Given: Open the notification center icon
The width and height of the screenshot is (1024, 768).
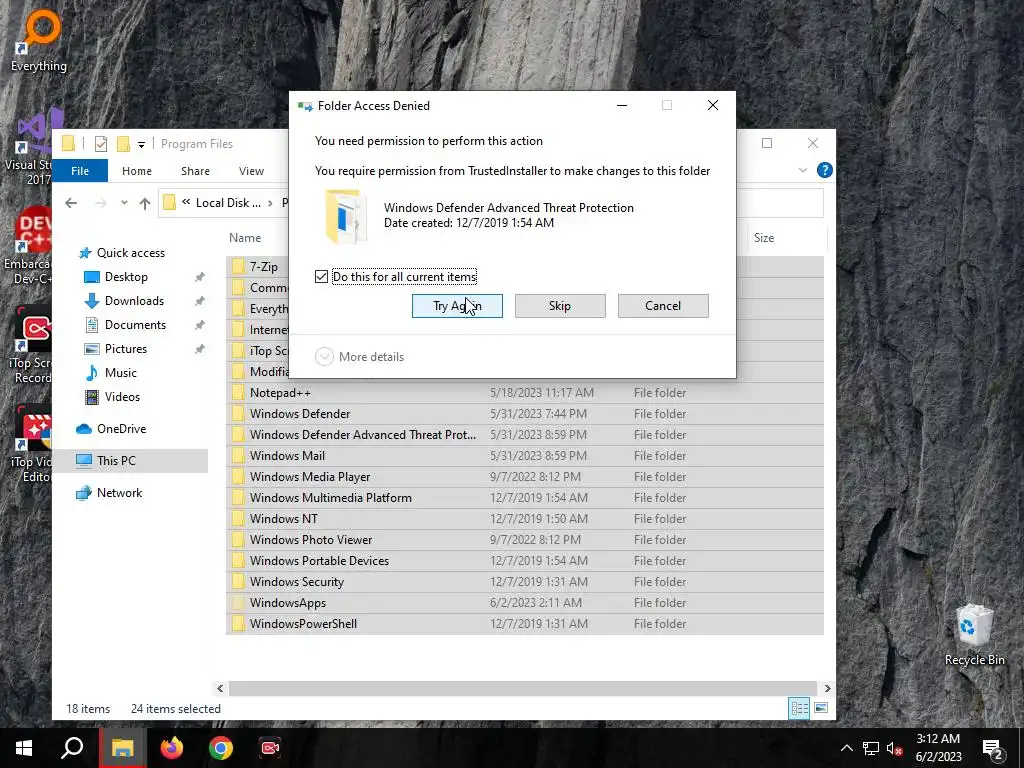Looking at the screenshot, I should coord(992,749).
